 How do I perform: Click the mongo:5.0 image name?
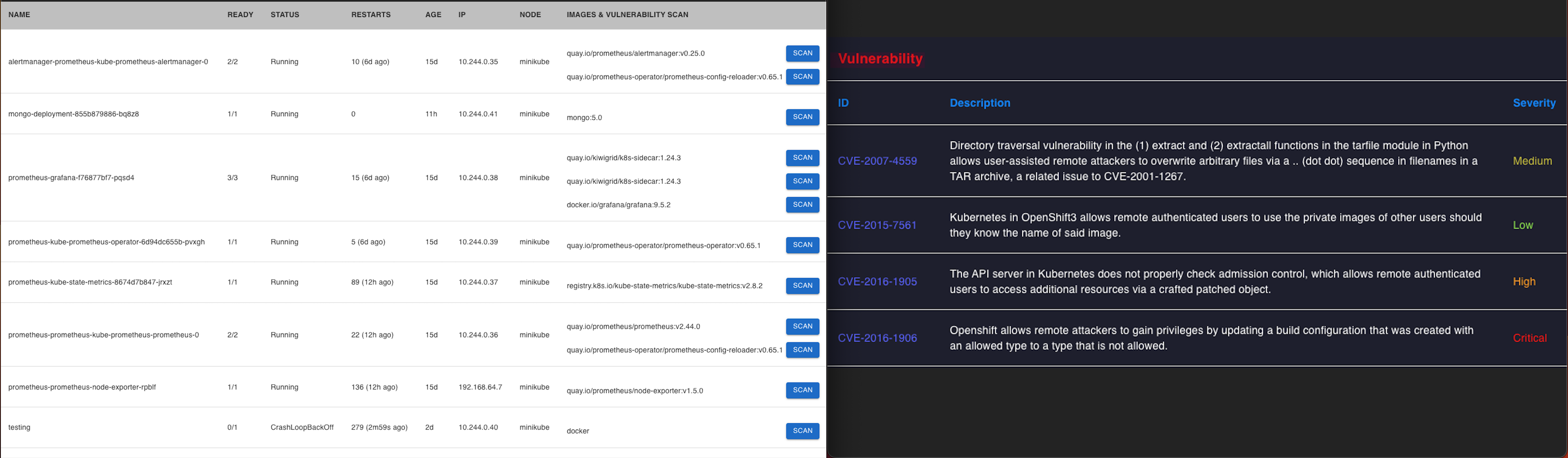pos(584,118)
